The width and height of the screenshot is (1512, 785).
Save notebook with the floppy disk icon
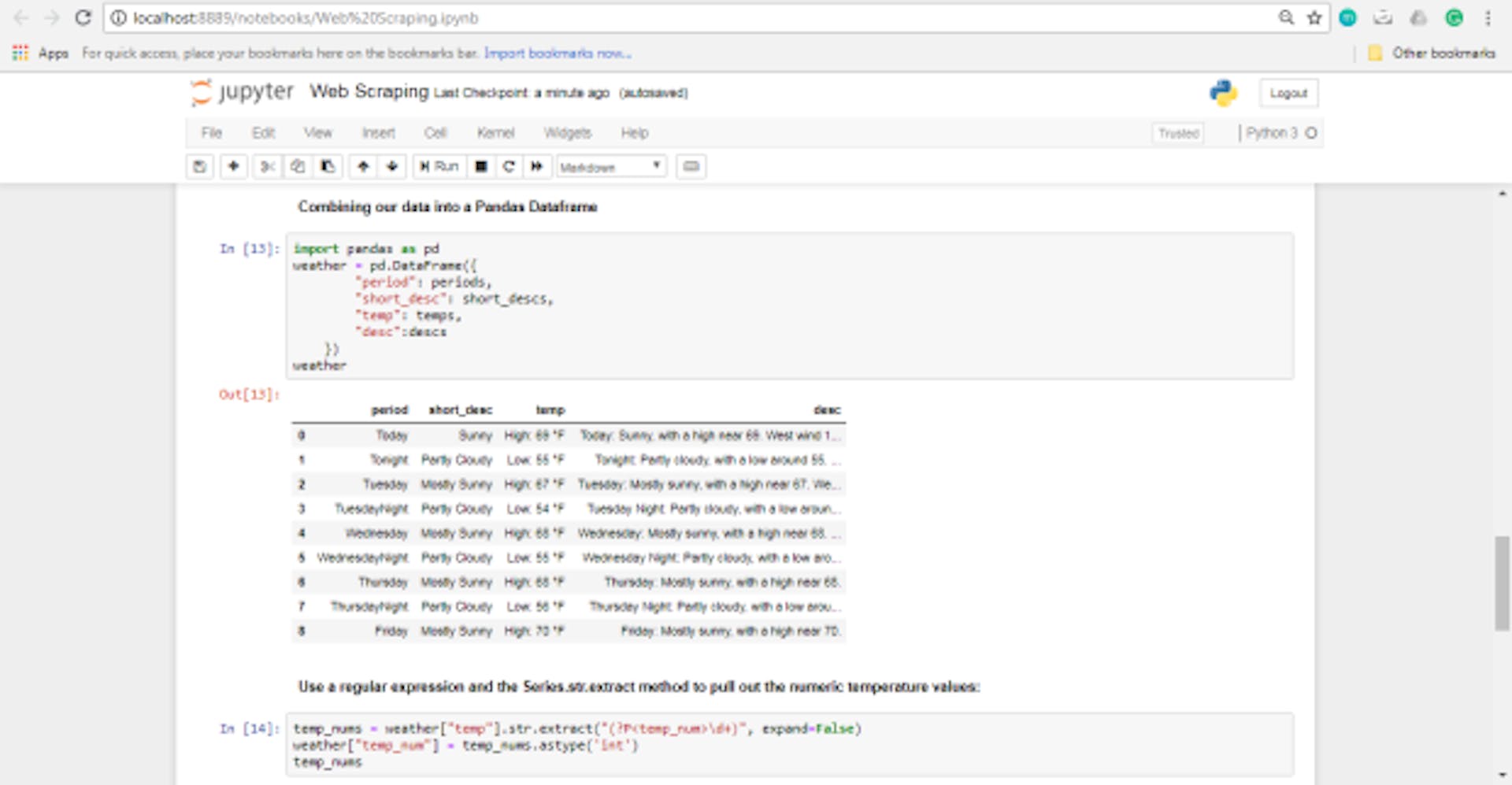coord(200,166)
